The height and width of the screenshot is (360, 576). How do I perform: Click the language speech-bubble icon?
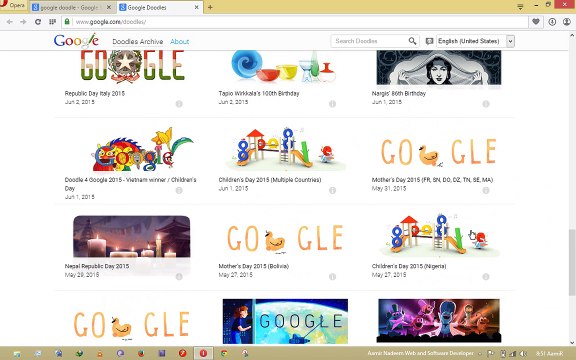429,41
